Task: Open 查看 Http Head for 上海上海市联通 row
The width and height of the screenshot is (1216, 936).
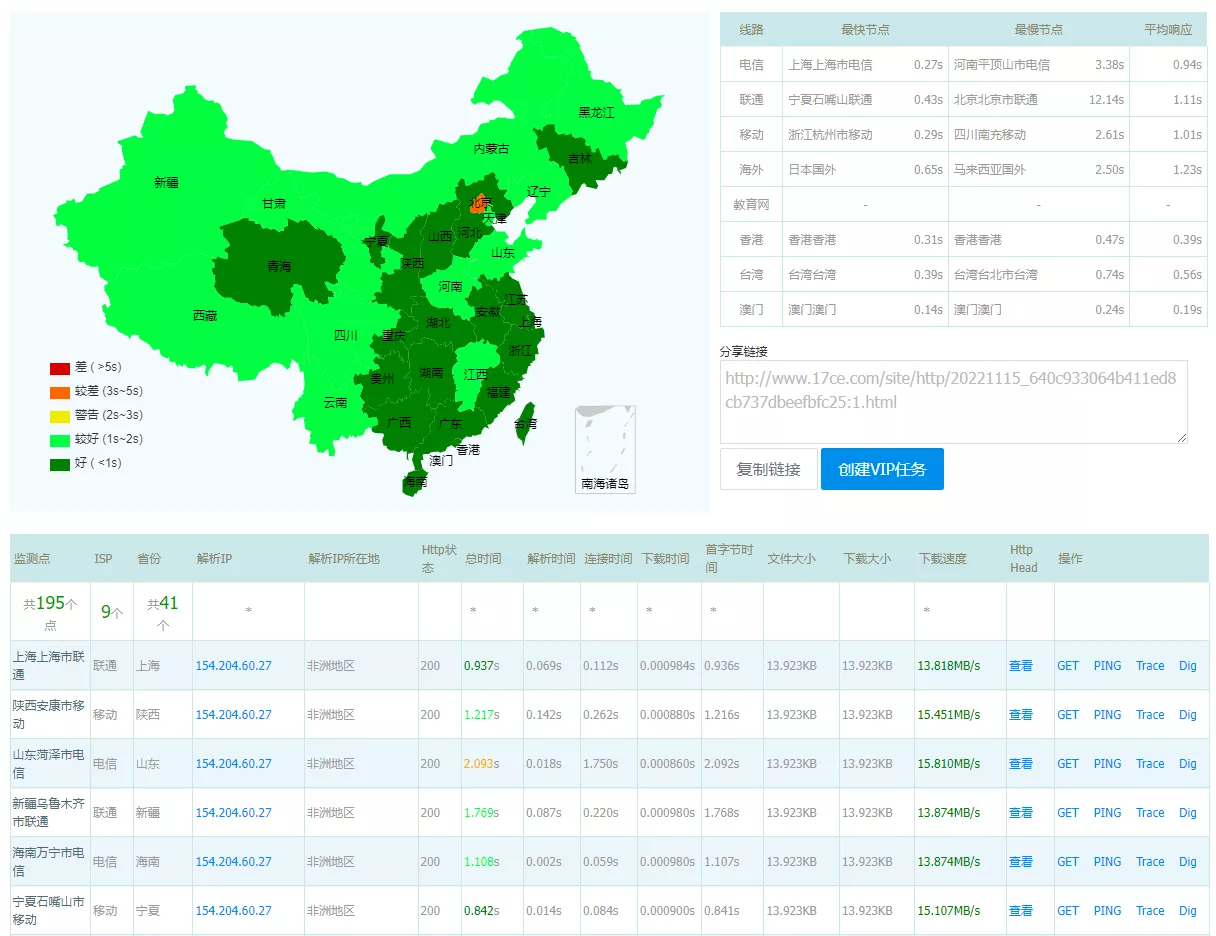Action: click(x=1020, y=666)
